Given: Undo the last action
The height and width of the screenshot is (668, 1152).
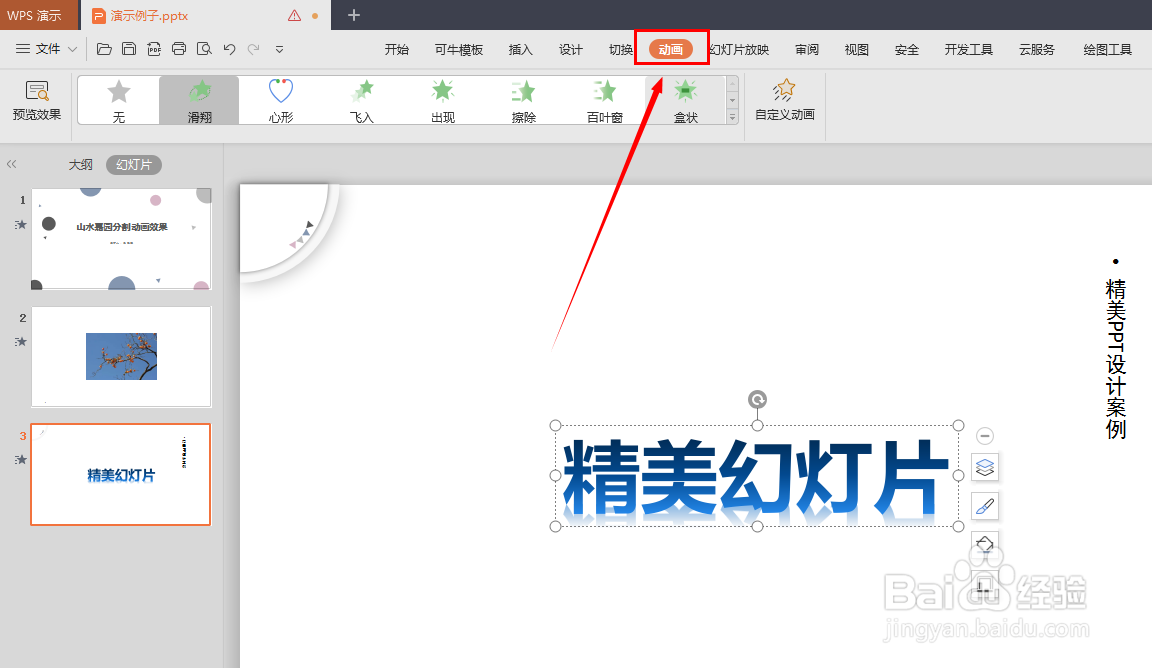Looking at the screenshot, I should pyautogui.click(x=229, y=49).
